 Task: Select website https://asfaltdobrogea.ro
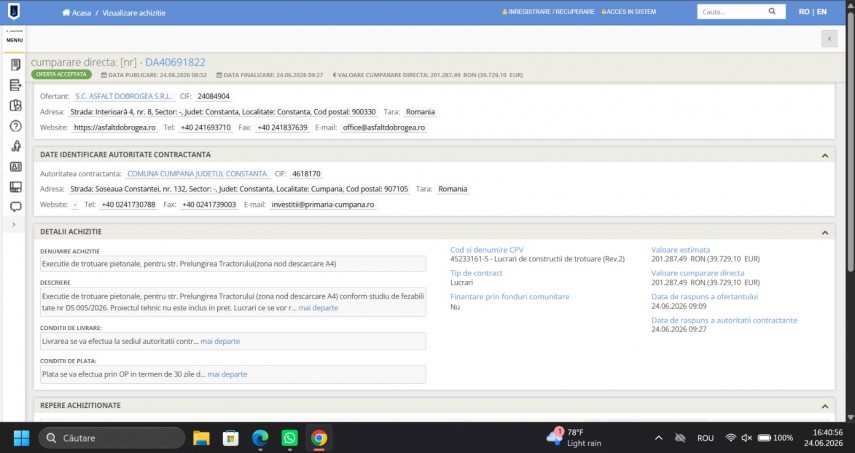pyautogui.click(x=115, y=128)
